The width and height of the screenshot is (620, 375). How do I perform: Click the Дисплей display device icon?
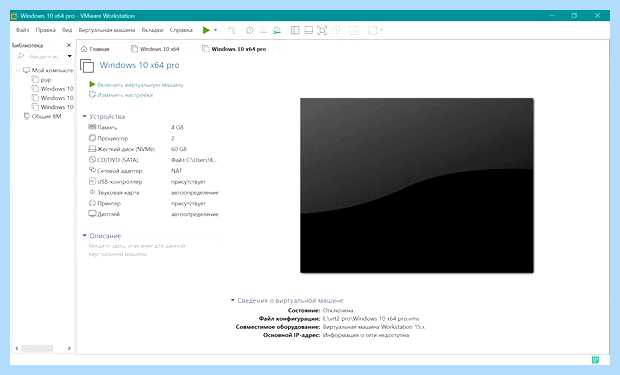(x=92, y=214)
